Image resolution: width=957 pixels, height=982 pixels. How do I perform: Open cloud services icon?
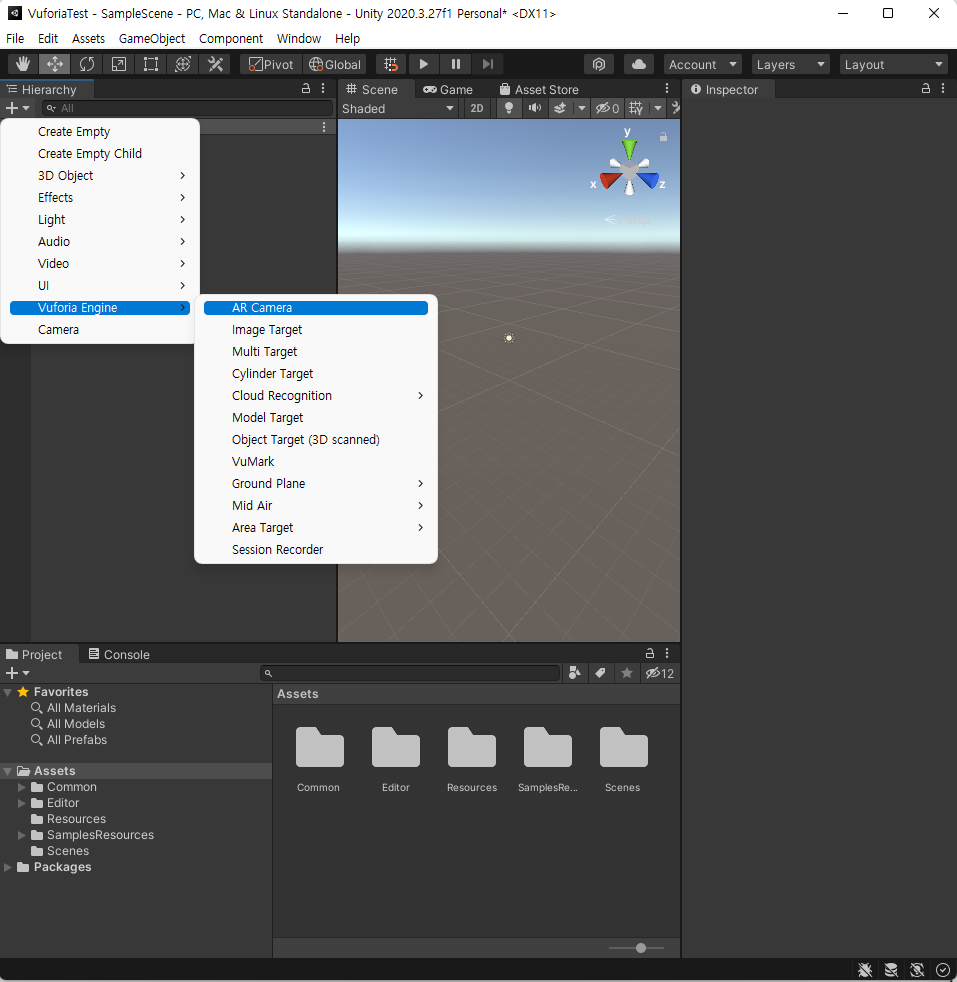tap(638, 64)
